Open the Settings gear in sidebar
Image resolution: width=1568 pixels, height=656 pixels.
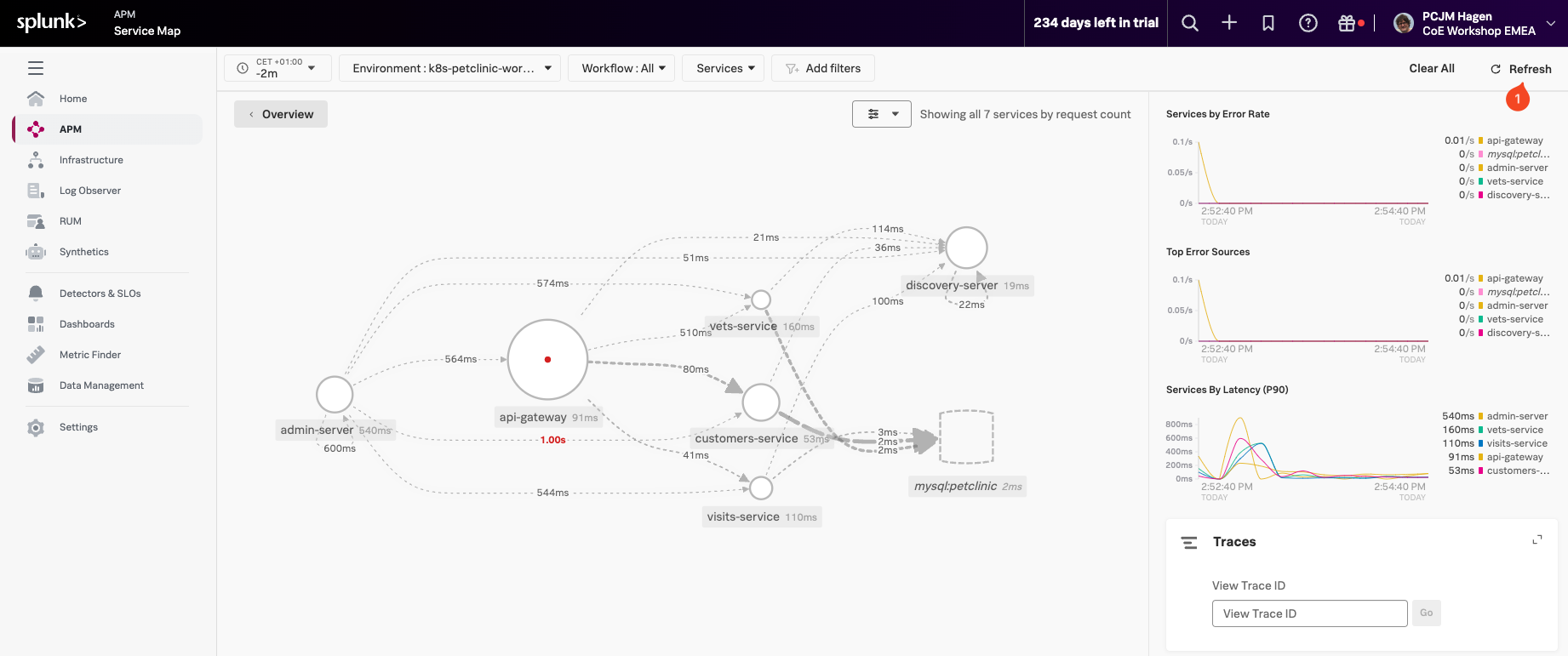[36, 427]
